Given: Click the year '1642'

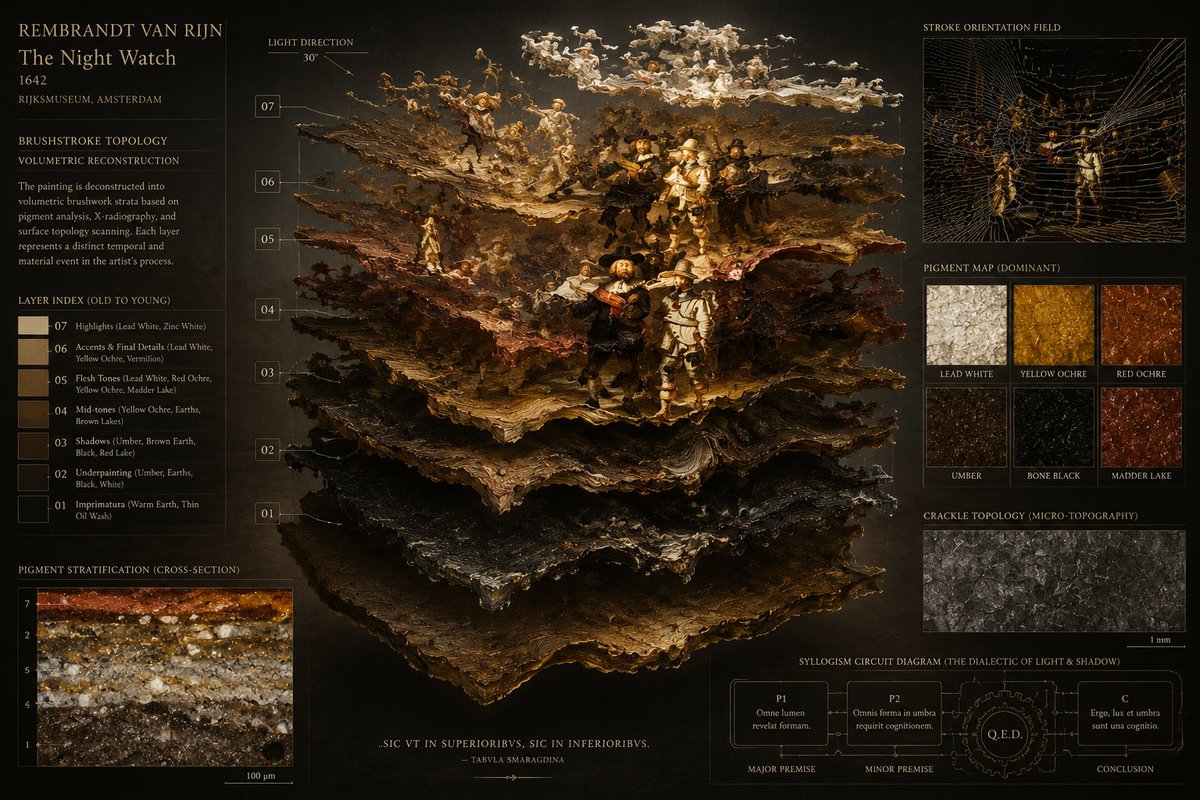Looking at the screenshot, I should tap(34, 80).
